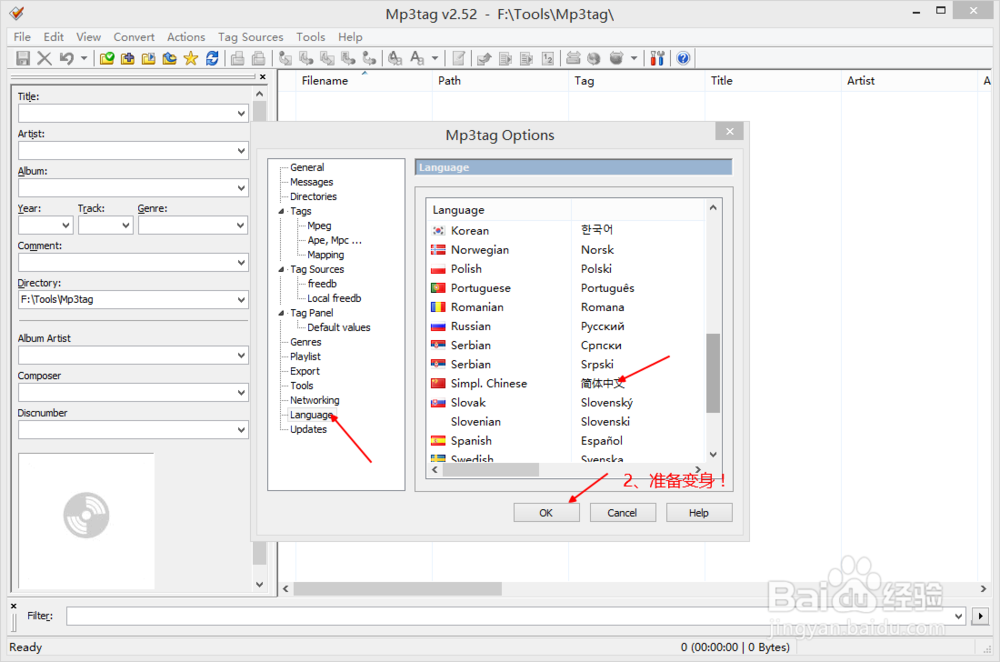
Task: Click the Undo arrow toolbar icon
Action: tap(66, 58)
